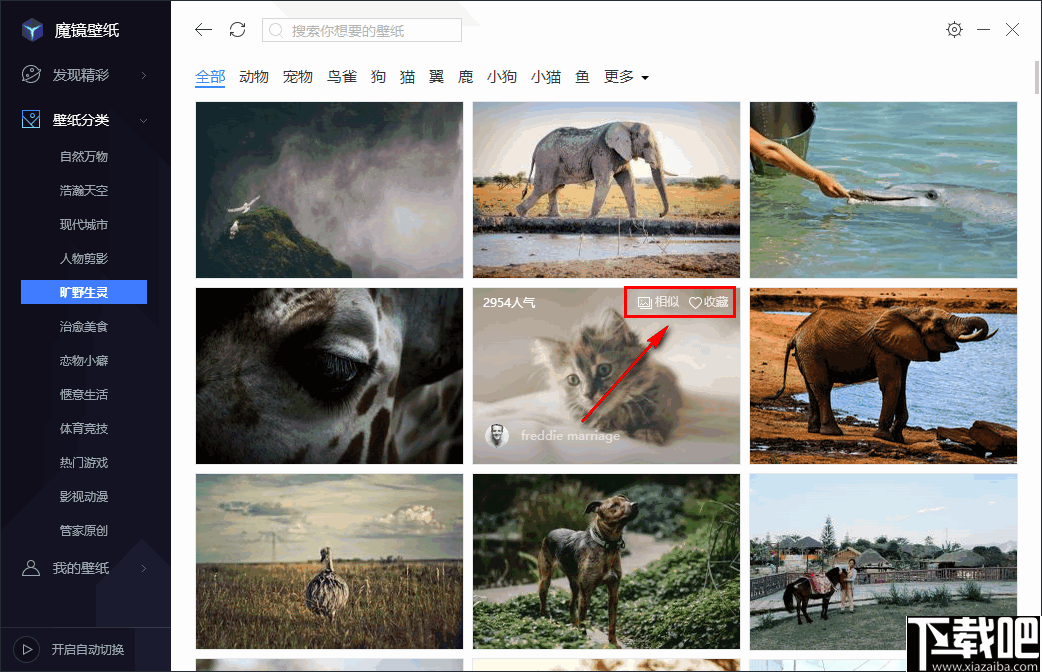
Task: Click the 我的壁纸 user icon
Action: point(31,568)
